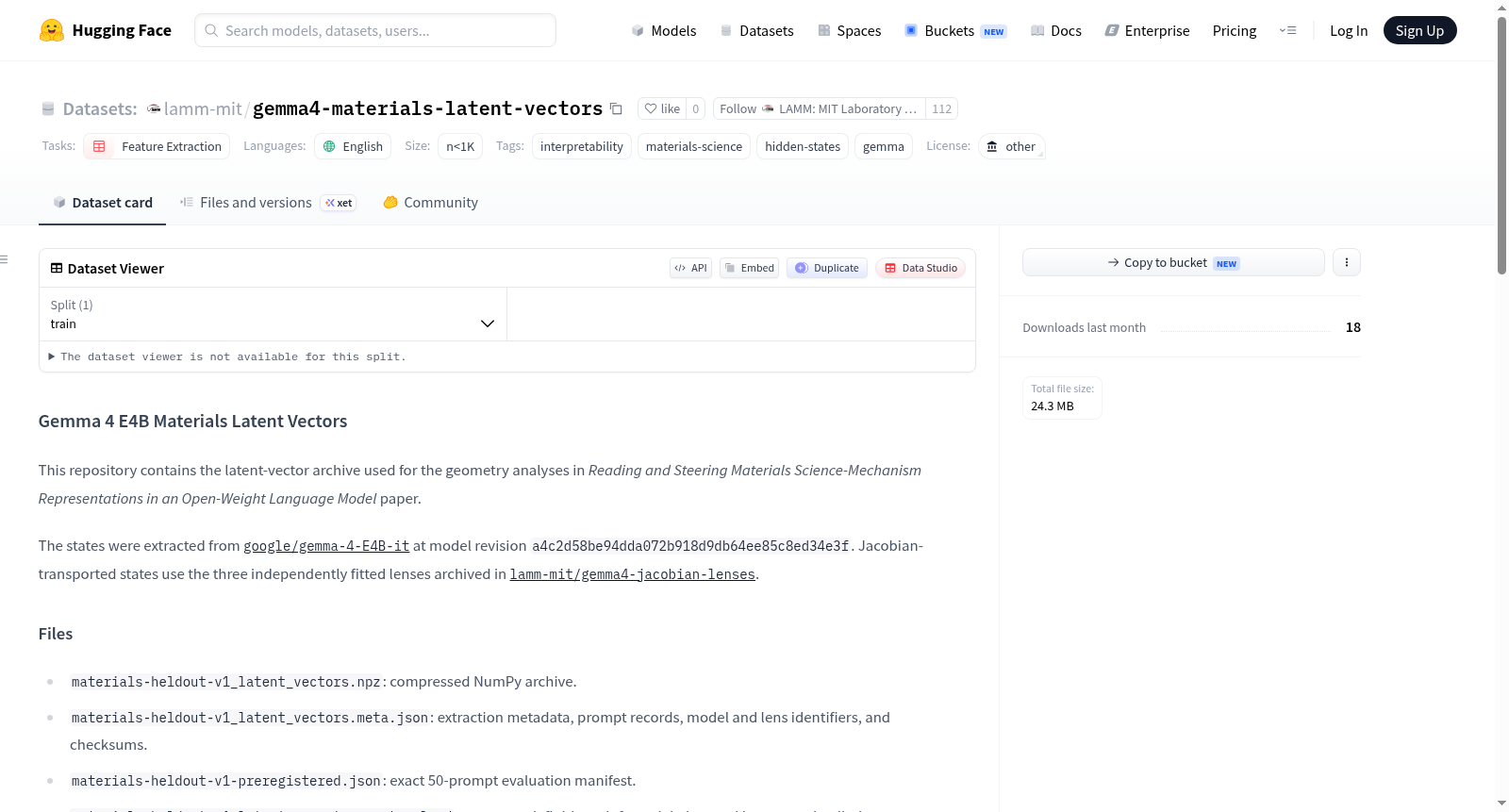Screen dimensions: 1509x812
Task: Click the Files section heading
Action: click(56, 634)
